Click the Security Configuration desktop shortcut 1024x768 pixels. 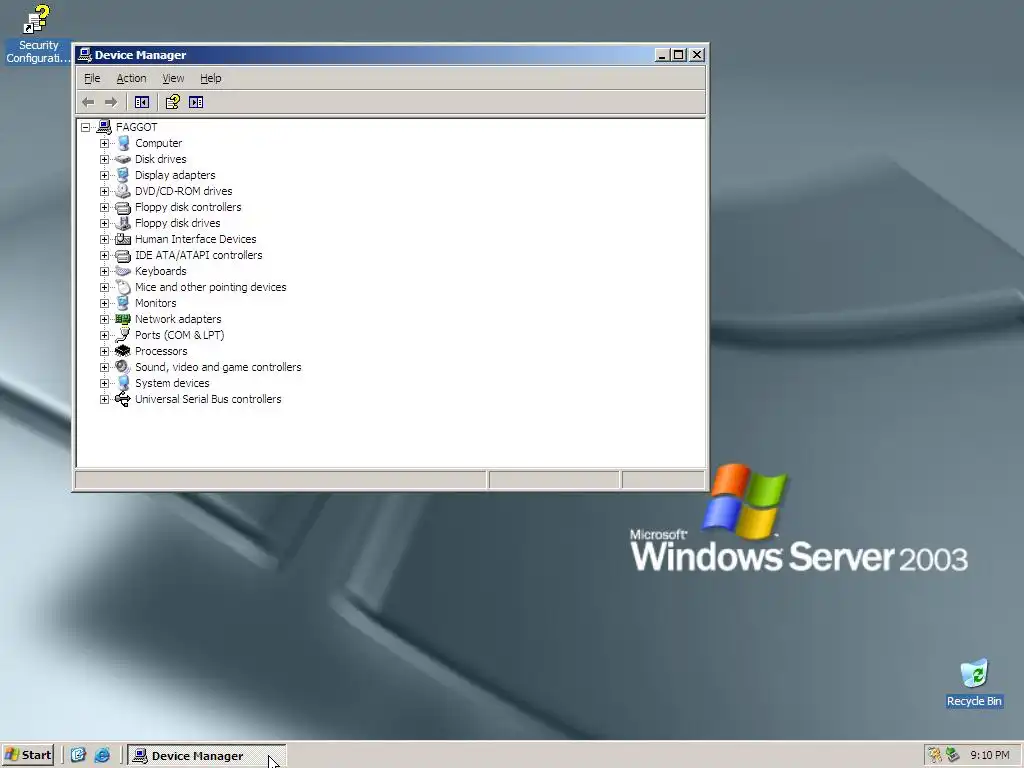click(37, 34)
